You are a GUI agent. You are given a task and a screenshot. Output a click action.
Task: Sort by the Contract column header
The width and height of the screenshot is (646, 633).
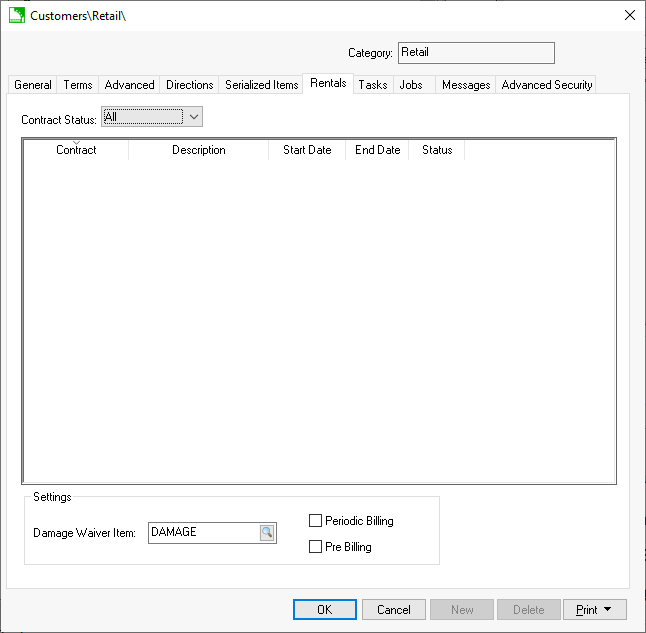pos(76,151)
